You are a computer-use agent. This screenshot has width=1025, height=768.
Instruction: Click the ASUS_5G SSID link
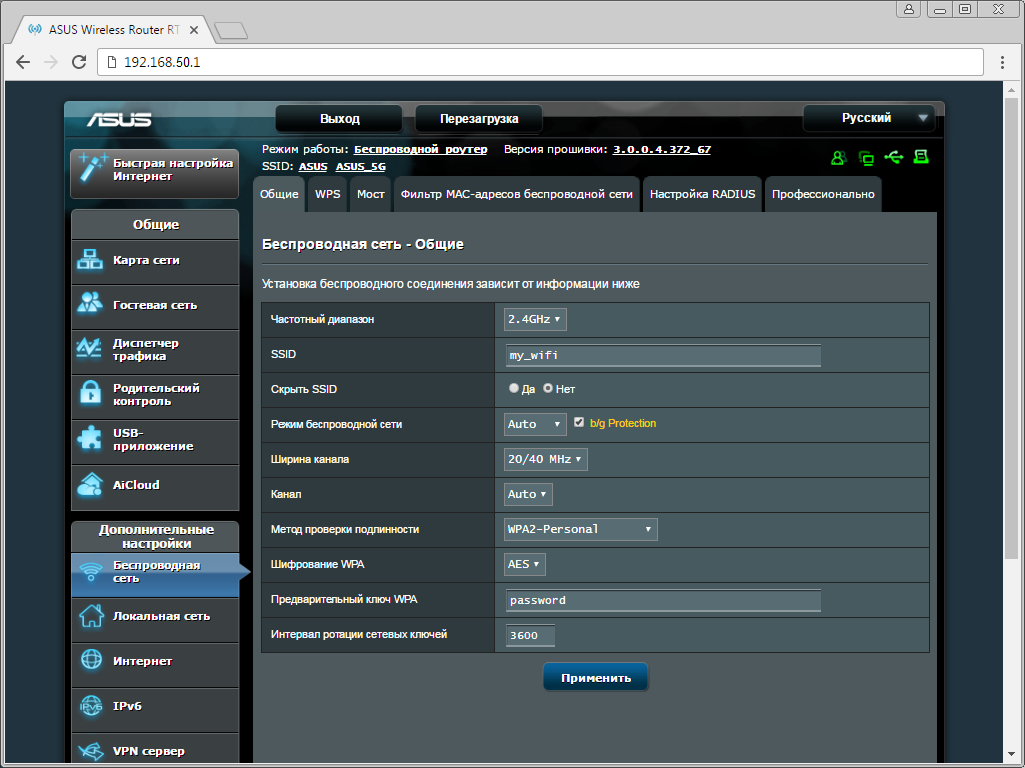click(x=361, y=167)
